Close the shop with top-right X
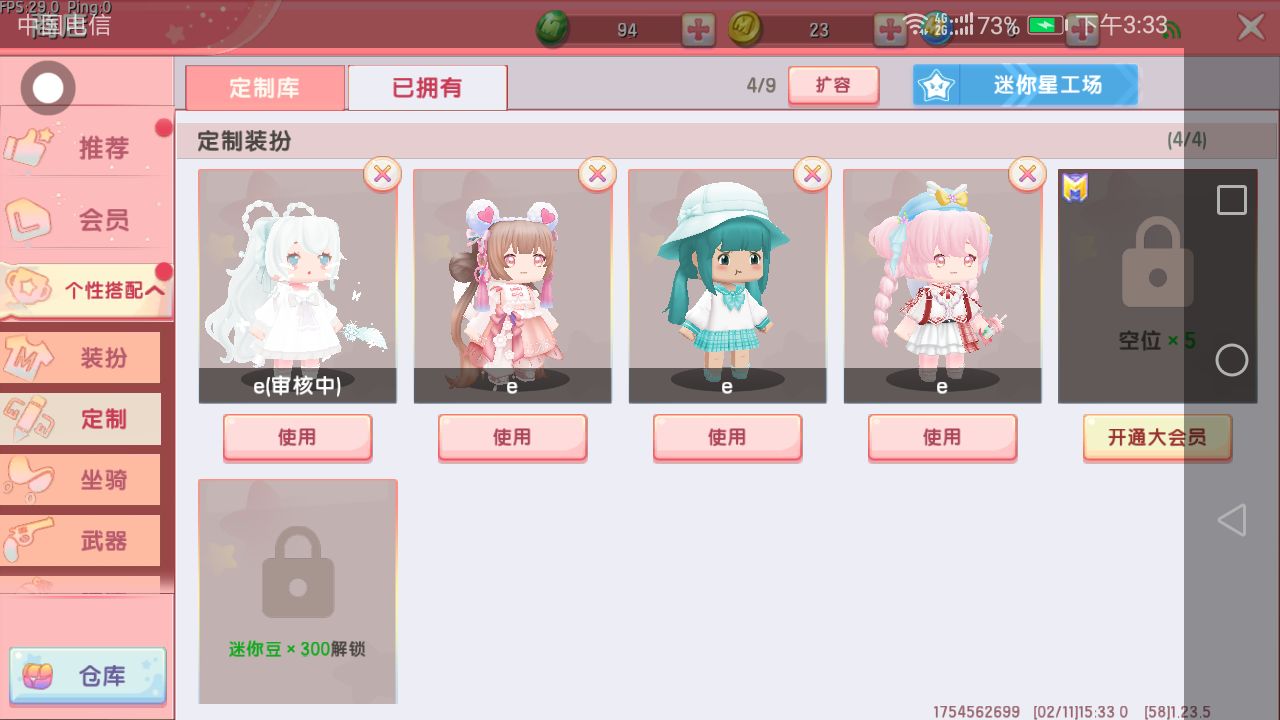1280x720 pixels. point(1251,27)
